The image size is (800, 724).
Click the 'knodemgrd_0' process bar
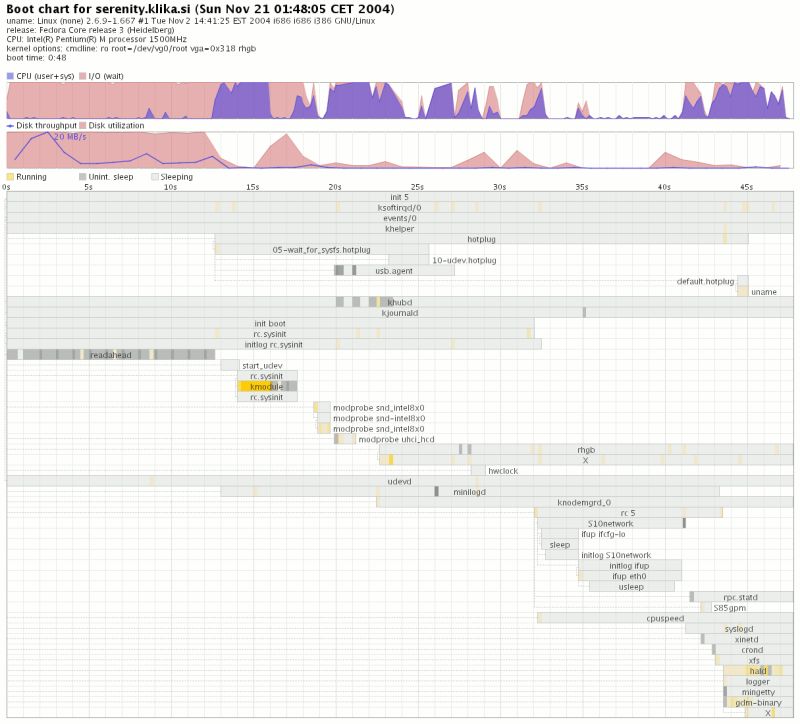pyautogui.click(x=585, y=503)
